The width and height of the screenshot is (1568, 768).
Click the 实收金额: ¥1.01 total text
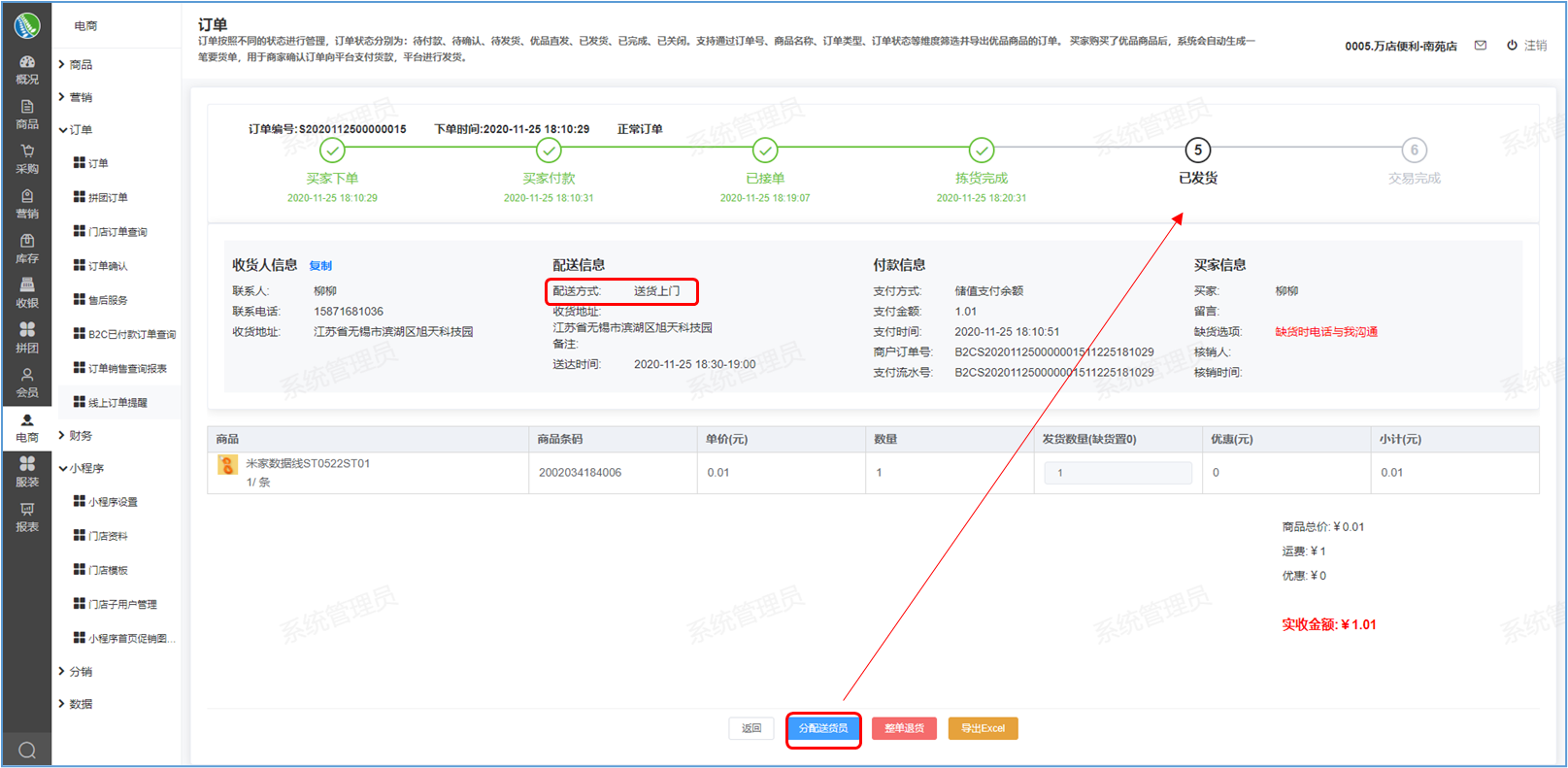coord(1329,624)
